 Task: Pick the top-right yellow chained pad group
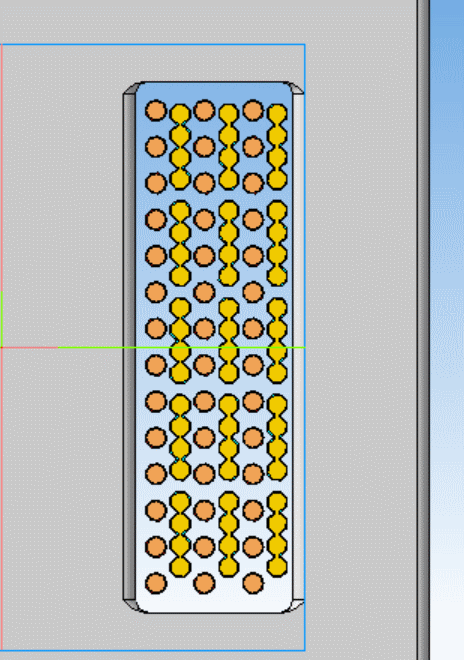click(277, 146)
